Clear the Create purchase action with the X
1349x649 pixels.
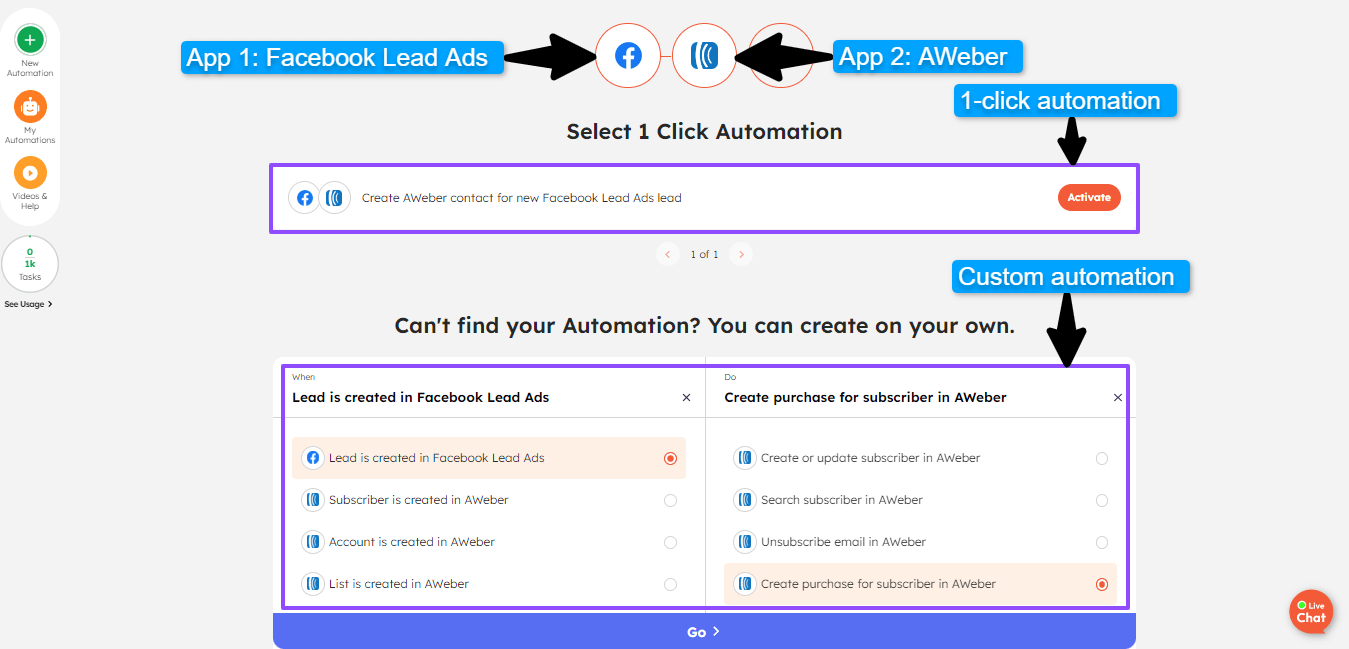pyautogui.click(x=1117, y=397)
